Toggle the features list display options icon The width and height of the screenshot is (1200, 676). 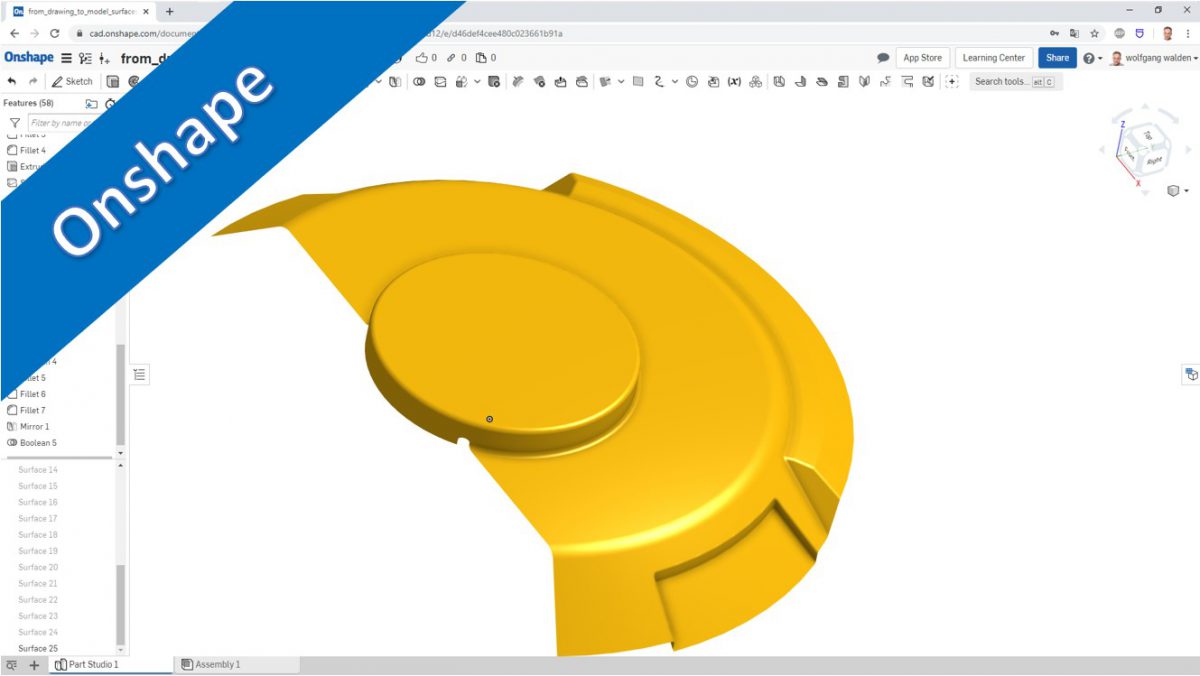[139, 373]
